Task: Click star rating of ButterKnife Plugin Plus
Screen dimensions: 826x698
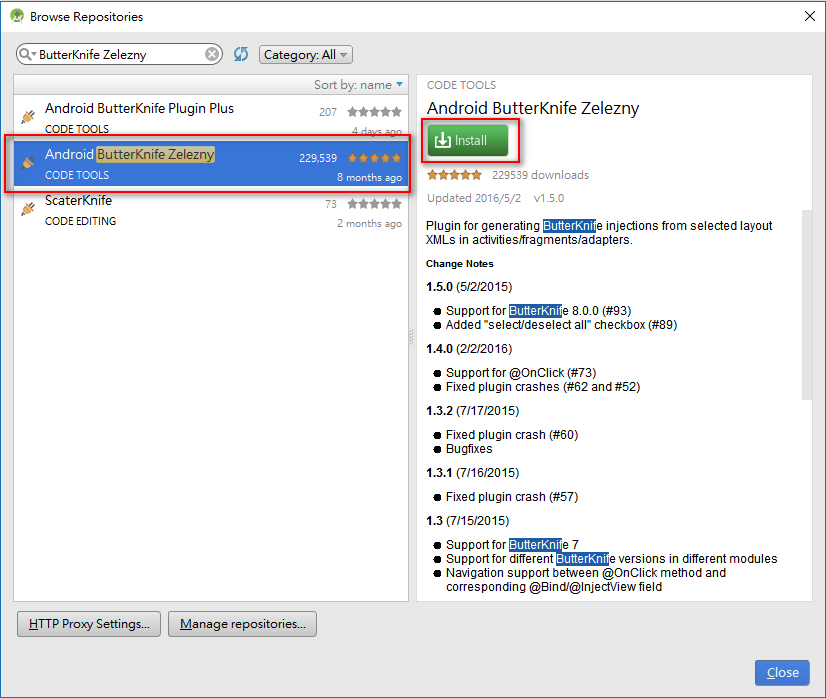Action: pyautogui.click(x=375, y=112)
